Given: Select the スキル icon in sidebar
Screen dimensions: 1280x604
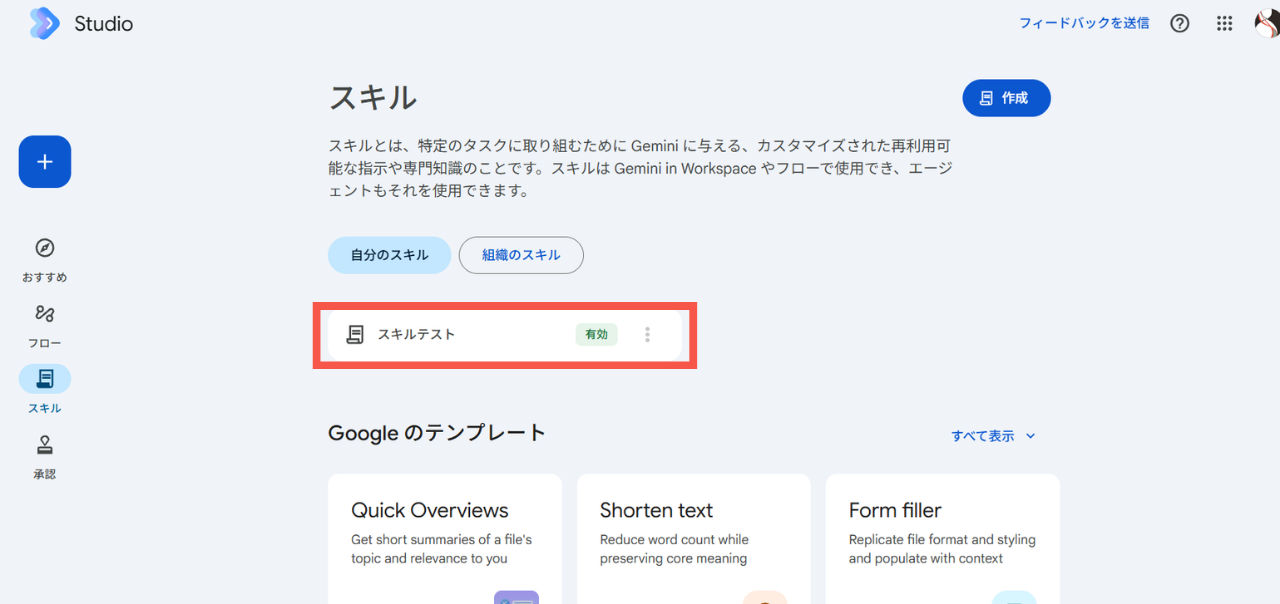Looking at the screenshot, I should click(45, 379).
